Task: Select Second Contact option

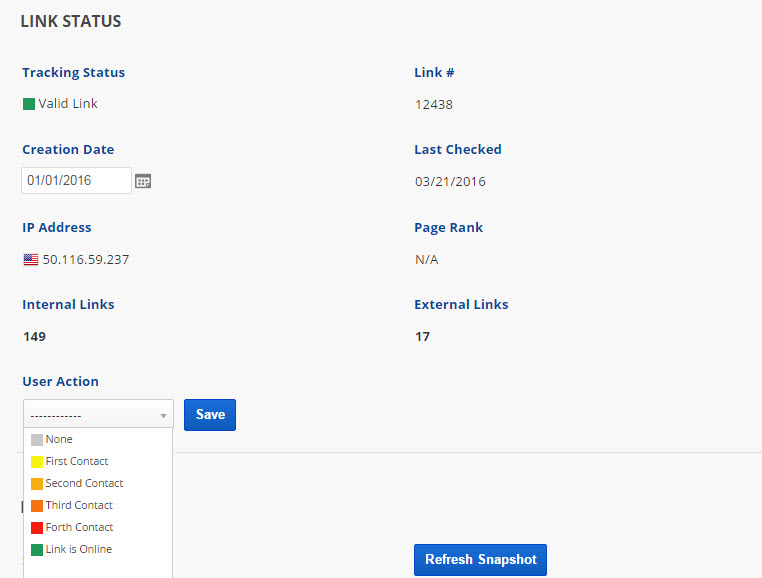Action: click(84, 484)
